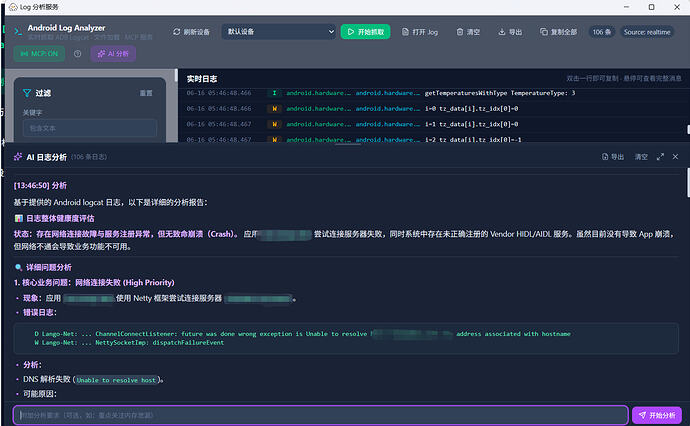Image resolution: width=690 pixels, height=426 pixels.
Task: Click the 开始分析 start analysis button
Action: 657,415
